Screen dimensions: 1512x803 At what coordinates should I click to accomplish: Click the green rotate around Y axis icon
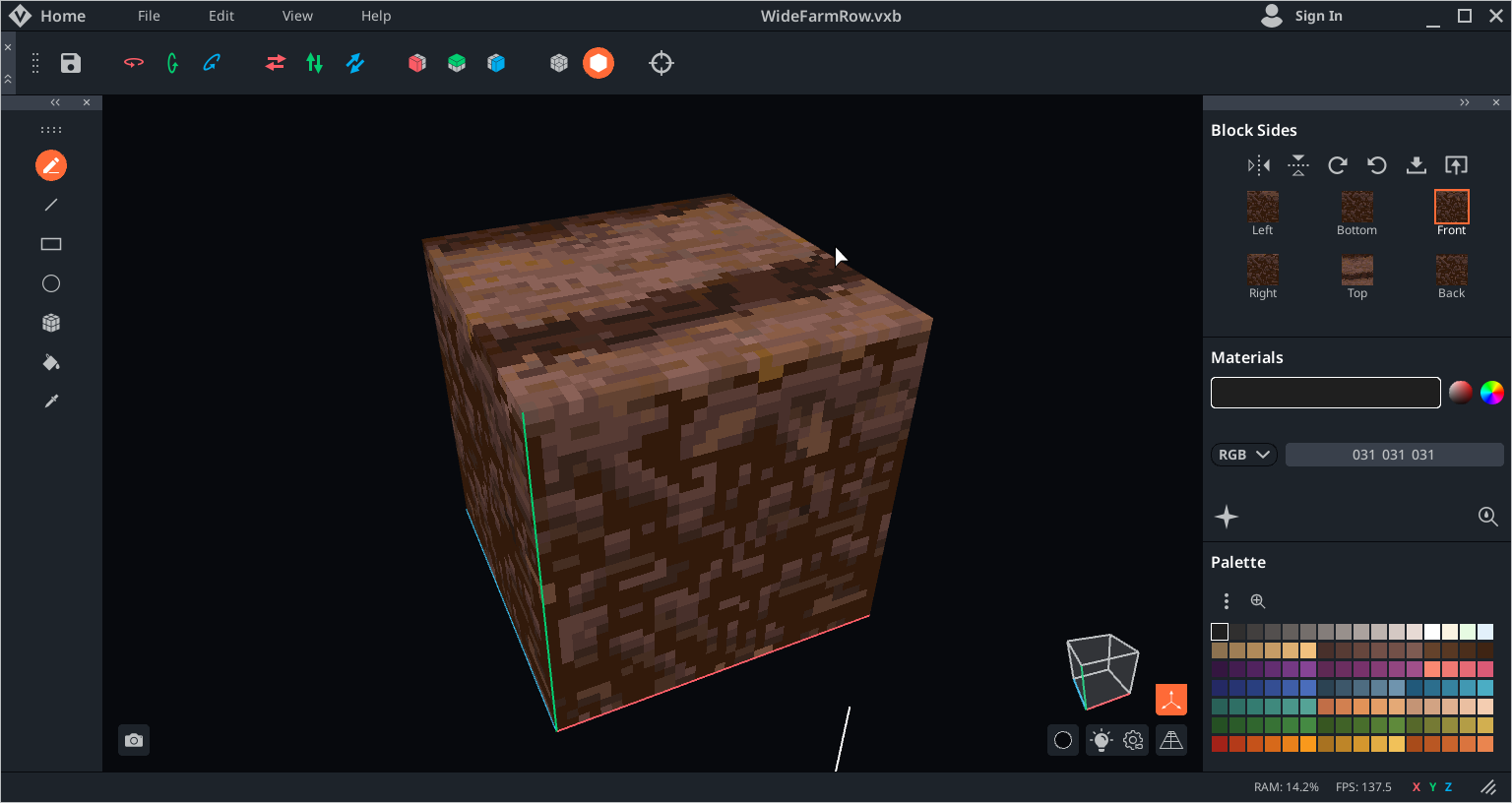pyautogui.click(x=173, y=63)
